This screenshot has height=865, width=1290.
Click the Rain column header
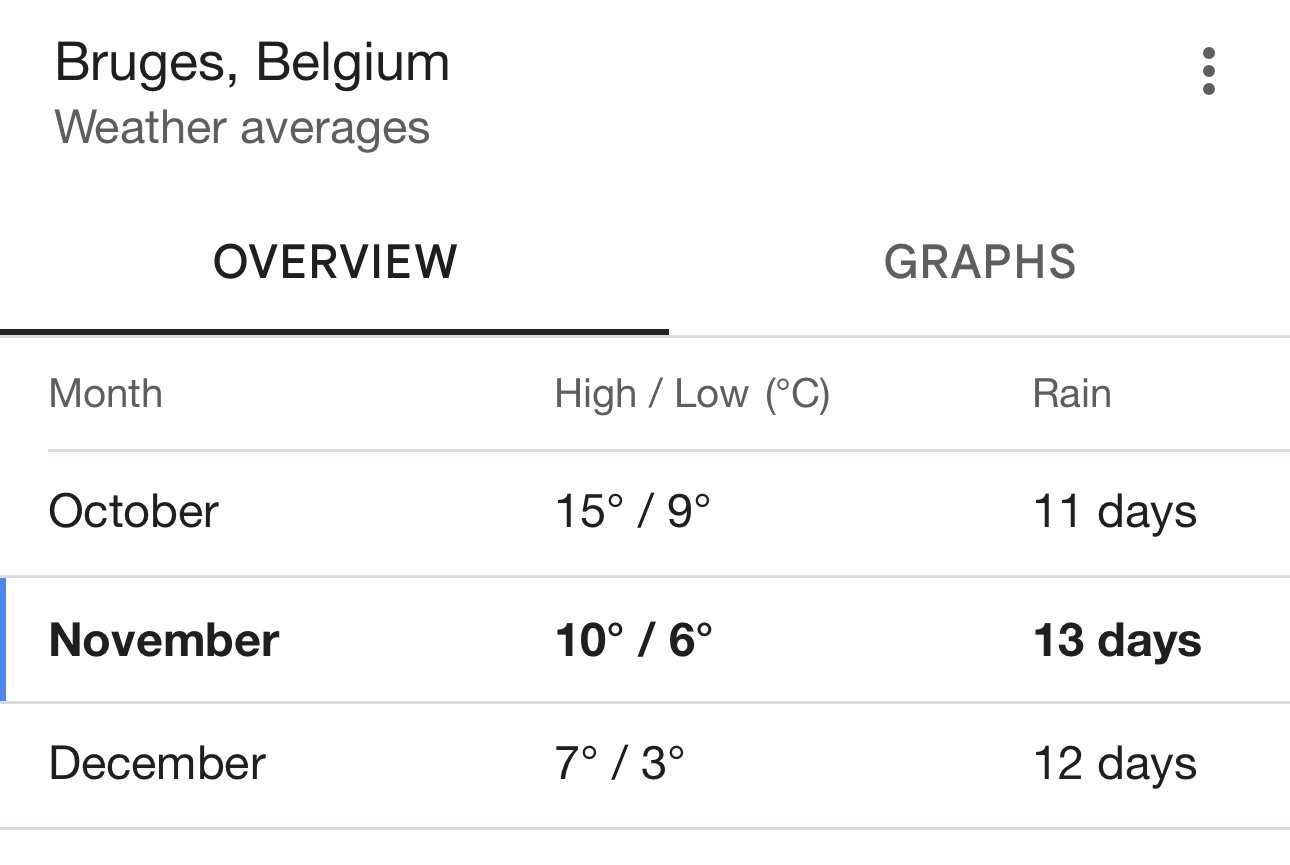coord(1071,393)
